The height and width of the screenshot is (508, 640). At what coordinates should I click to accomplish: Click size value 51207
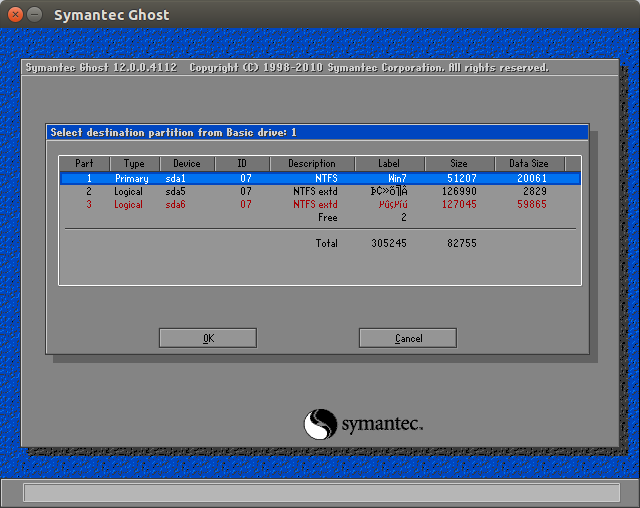[462, 178]
